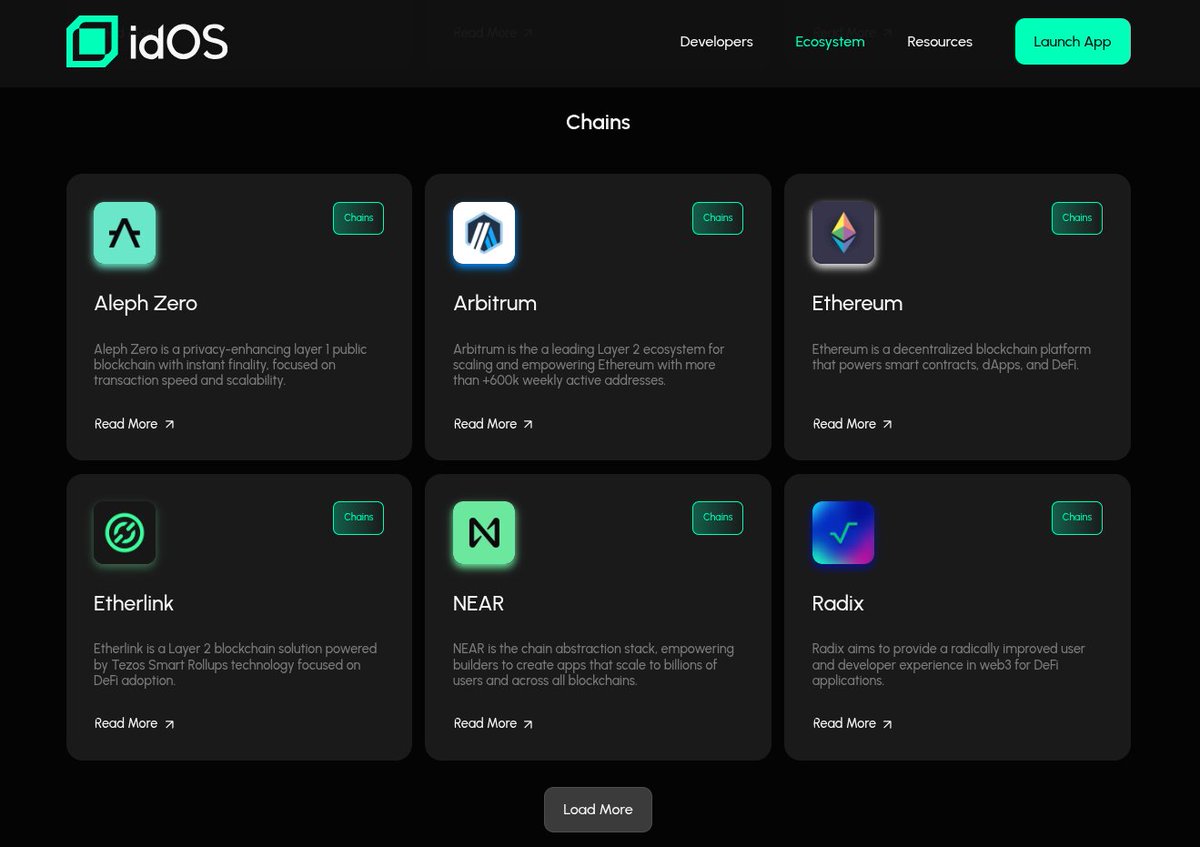Click the arrow icon beside Aleph Zero Read More
1200x847 pixels.
click(169, 424)
